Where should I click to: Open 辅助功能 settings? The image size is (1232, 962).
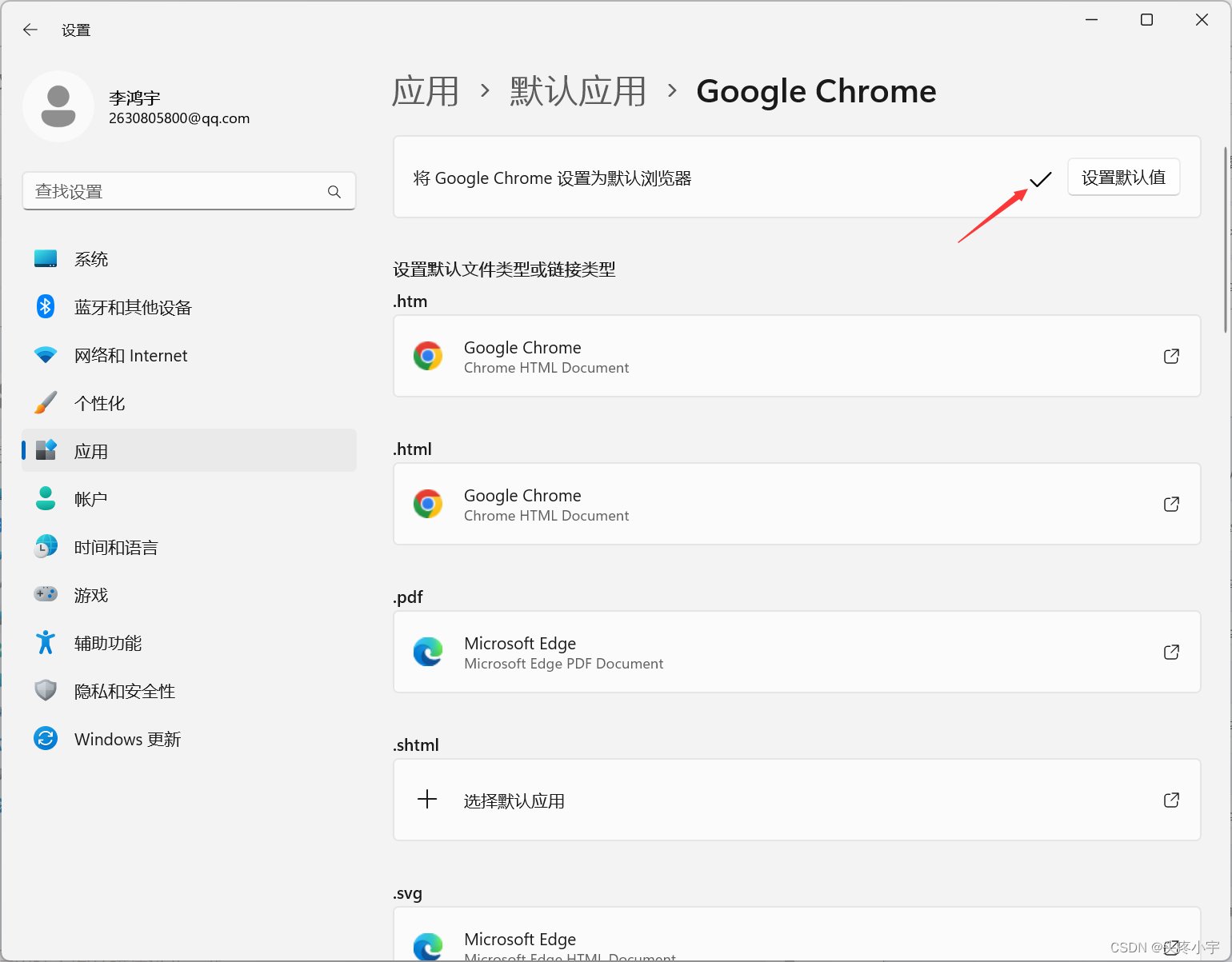pos(189,643)
